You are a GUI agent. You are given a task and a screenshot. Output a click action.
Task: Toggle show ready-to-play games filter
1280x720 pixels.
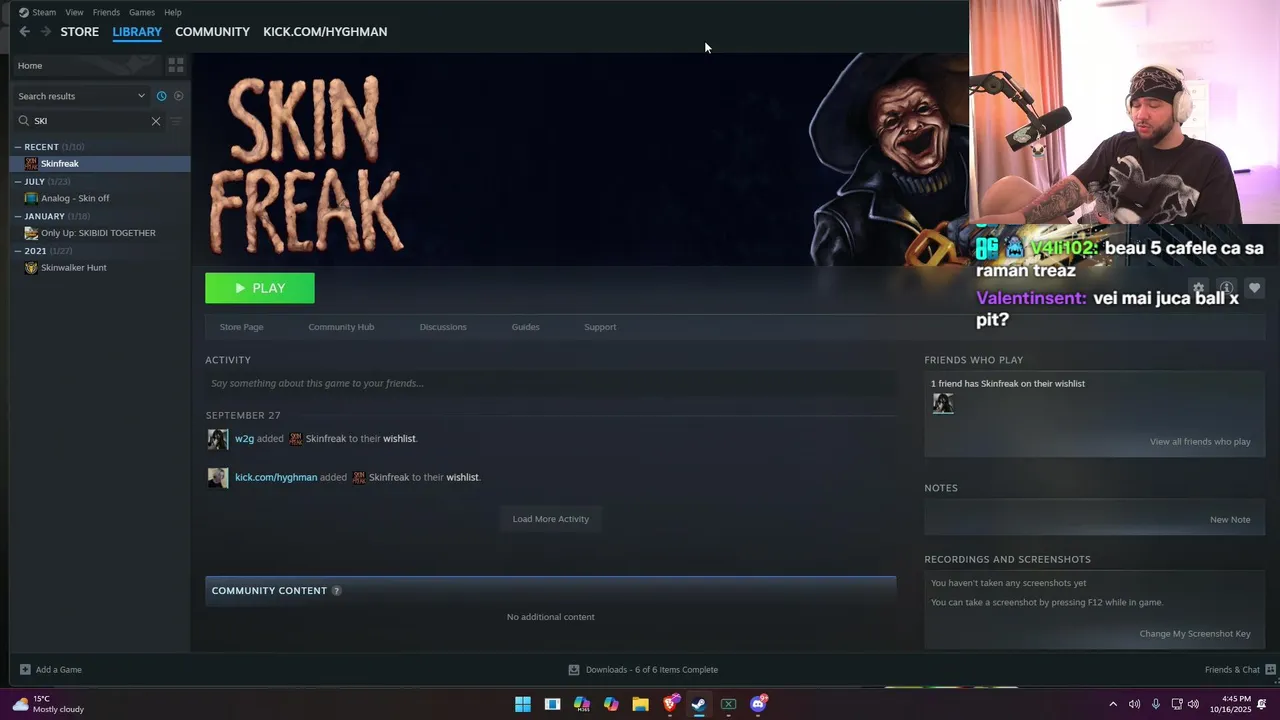179,96
